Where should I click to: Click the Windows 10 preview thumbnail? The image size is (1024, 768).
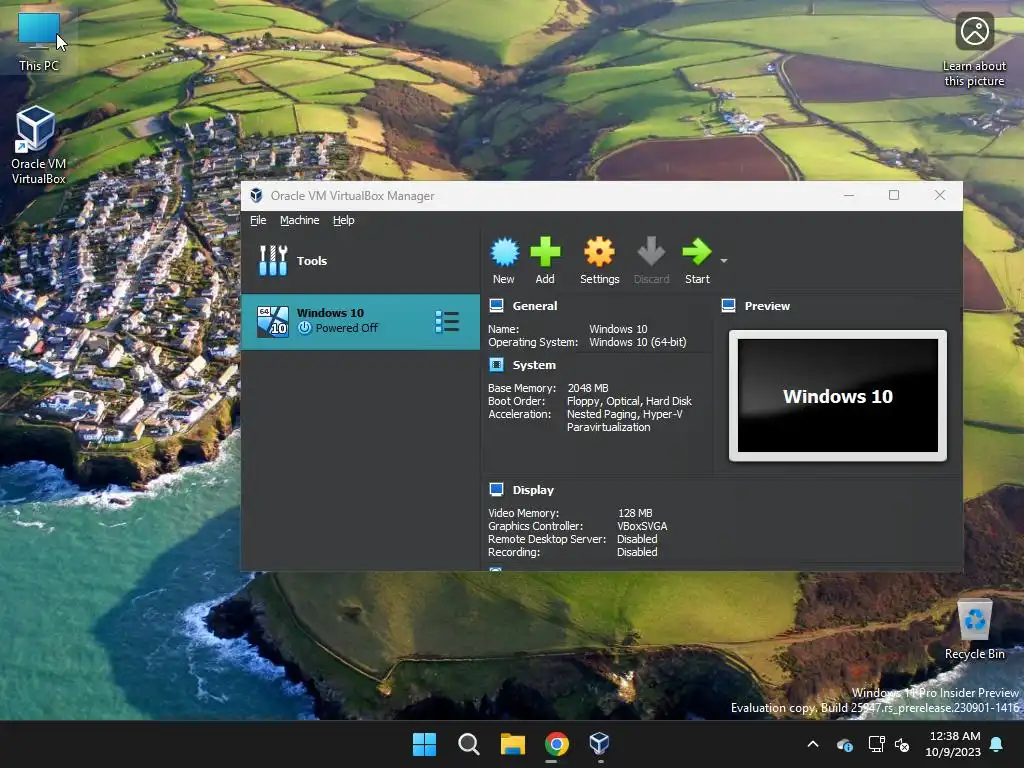838,396
